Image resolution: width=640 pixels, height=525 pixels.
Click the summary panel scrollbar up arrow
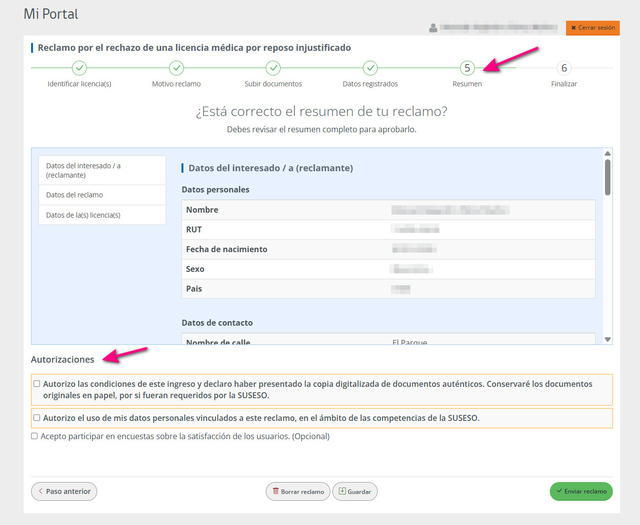click(x=607, y=153)
